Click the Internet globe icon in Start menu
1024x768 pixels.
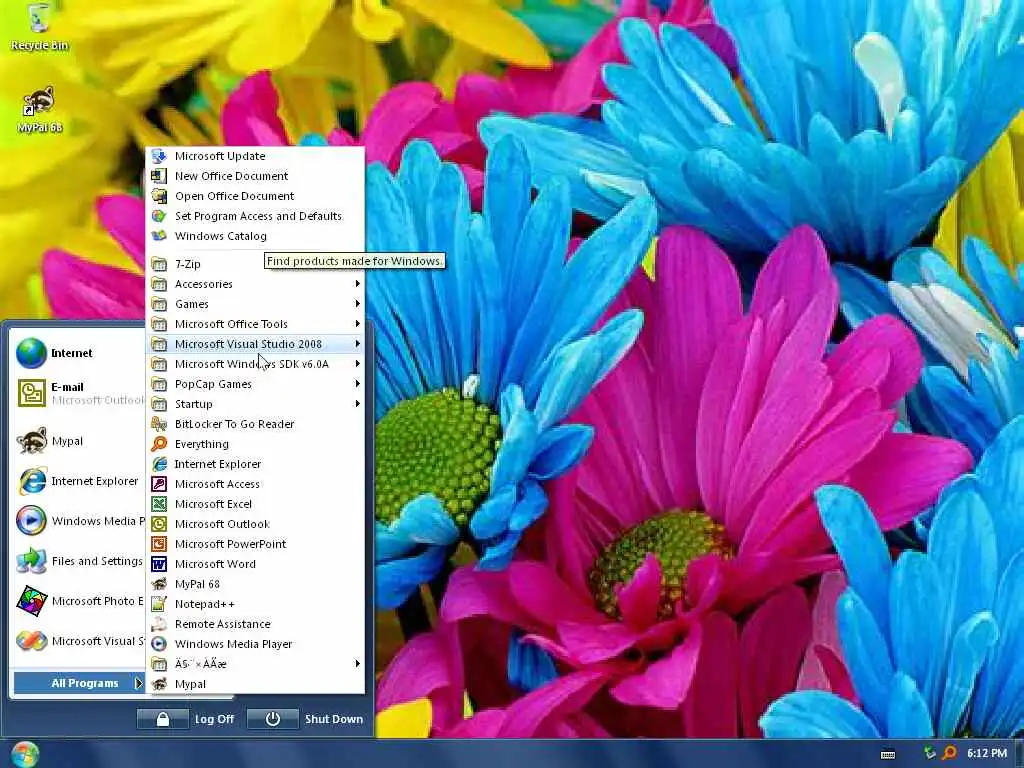[x=31, y=353]
